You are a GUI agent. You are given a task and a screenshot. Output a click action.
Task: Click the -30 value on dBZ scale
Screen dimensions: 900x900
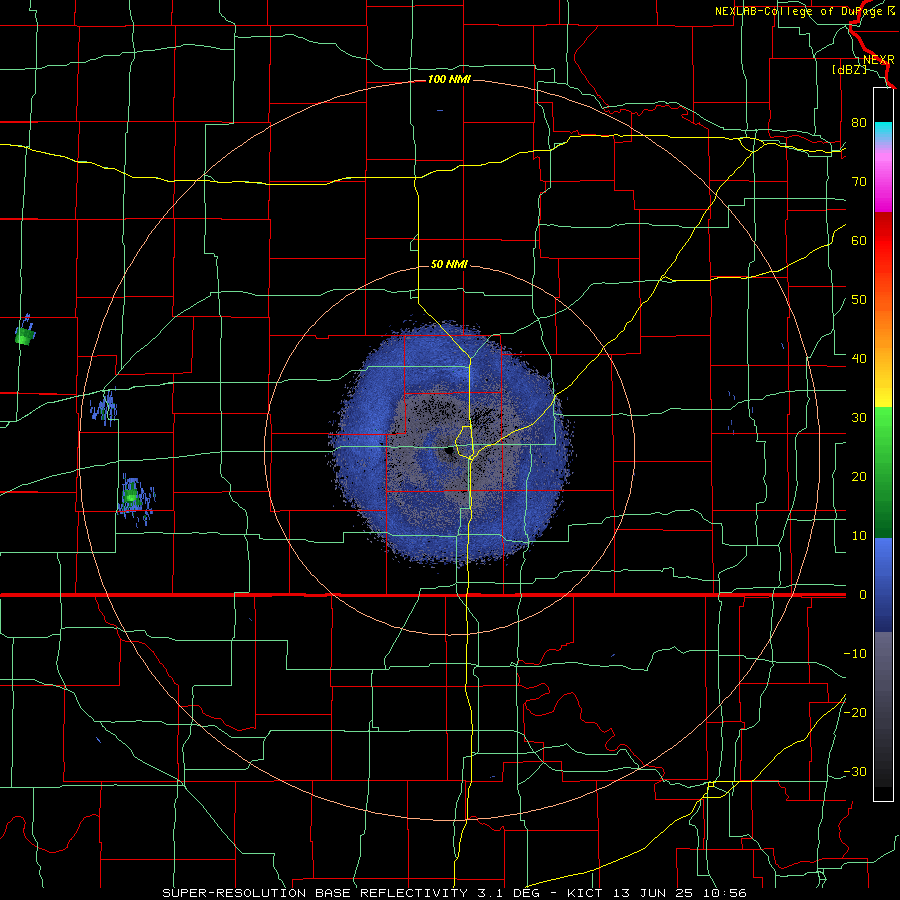(x=855, y=771)
